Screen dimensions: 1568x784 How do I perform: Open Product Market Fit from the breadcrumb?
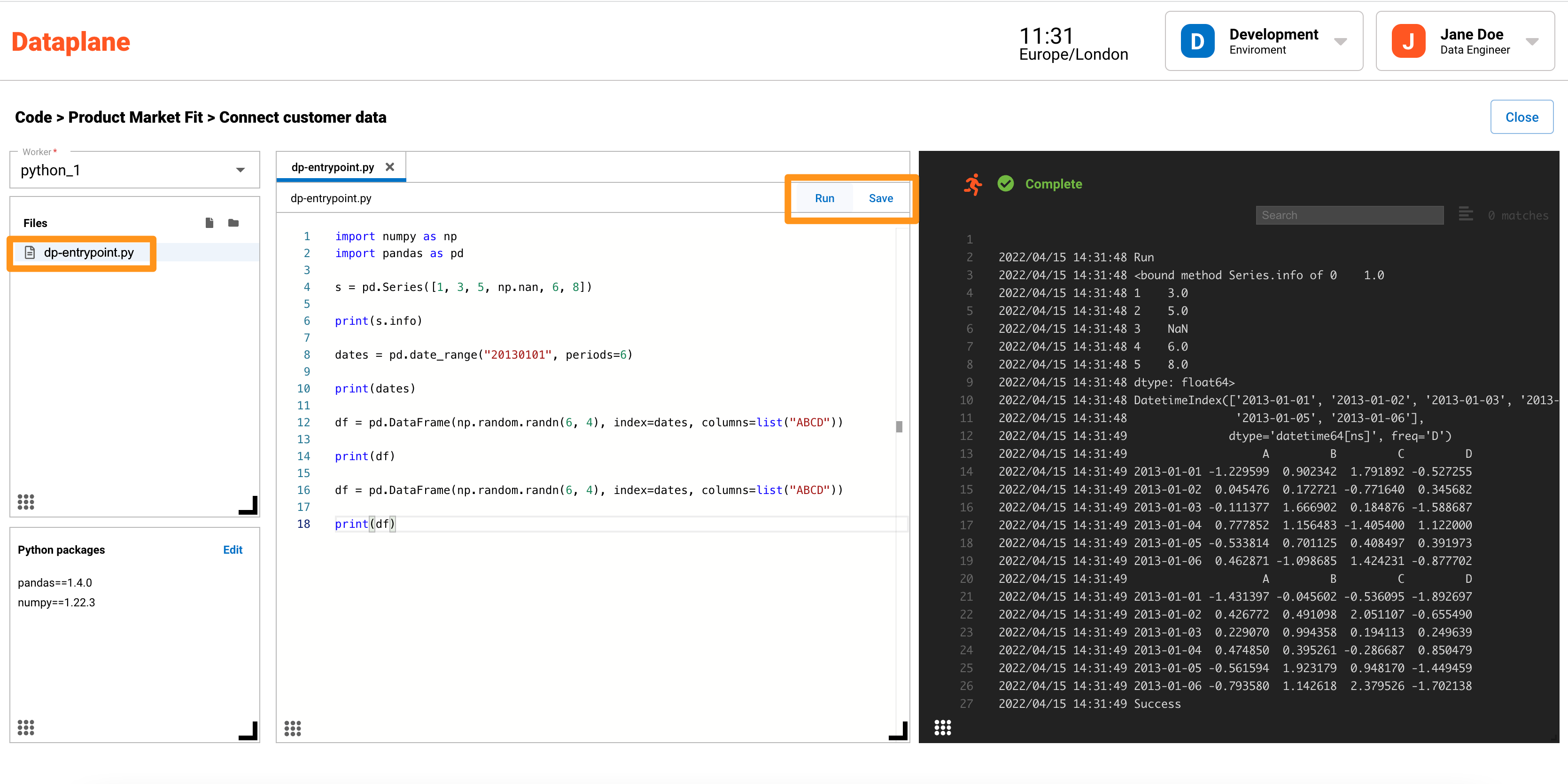click(136, 117)
